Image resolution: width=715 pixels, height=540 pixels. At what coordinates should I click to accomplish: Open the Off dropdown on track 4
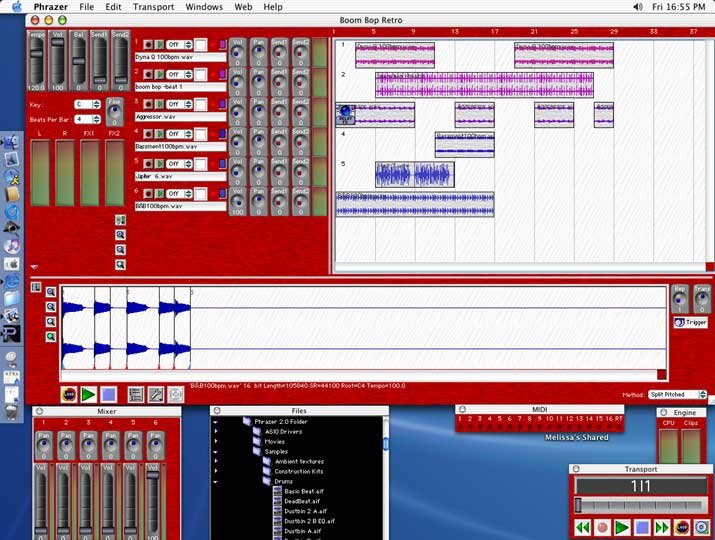179,134
